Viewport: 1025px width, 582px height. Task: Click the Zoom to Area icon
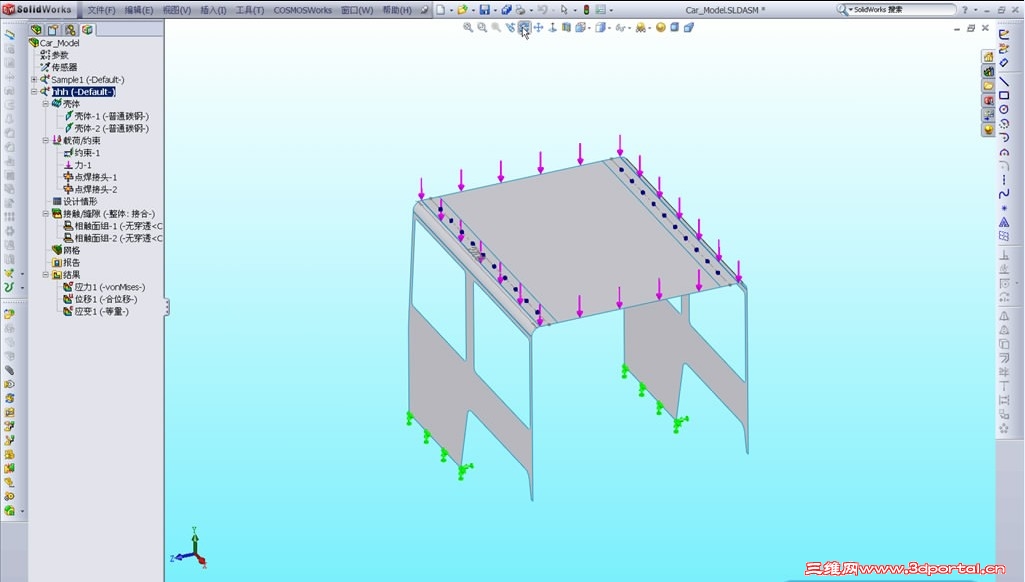482,27
